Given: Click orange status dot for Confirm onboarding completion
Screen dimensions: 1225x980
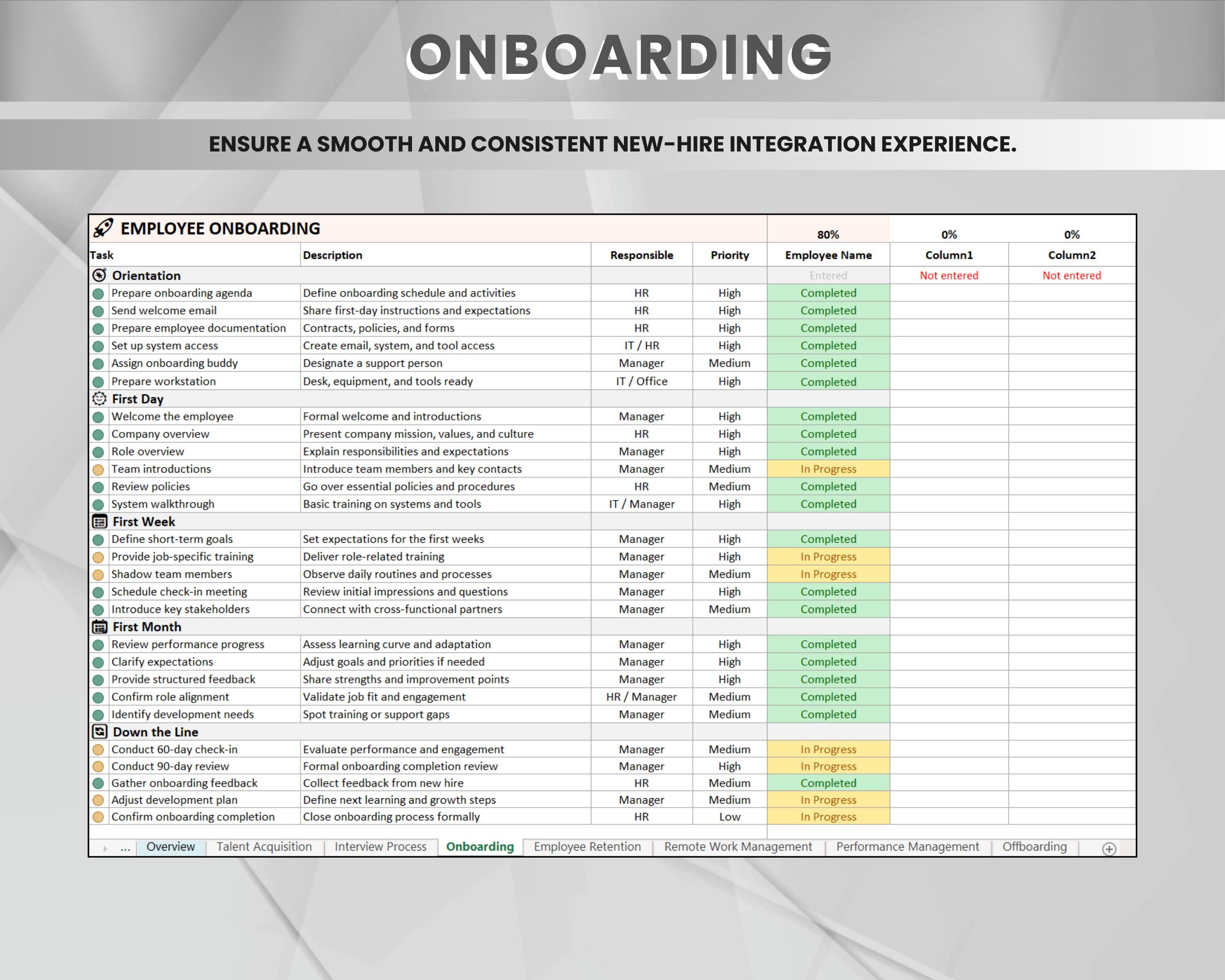Looking at the screenshot, I should click(x=98, y=817).
